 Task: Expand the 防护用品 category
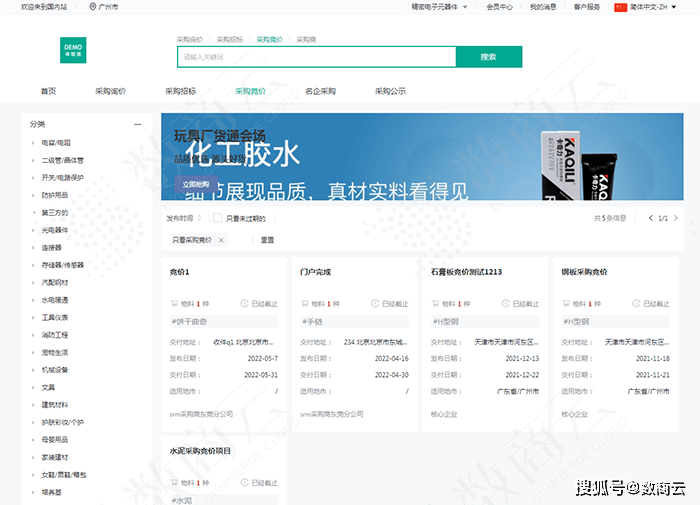coord(33,195)
